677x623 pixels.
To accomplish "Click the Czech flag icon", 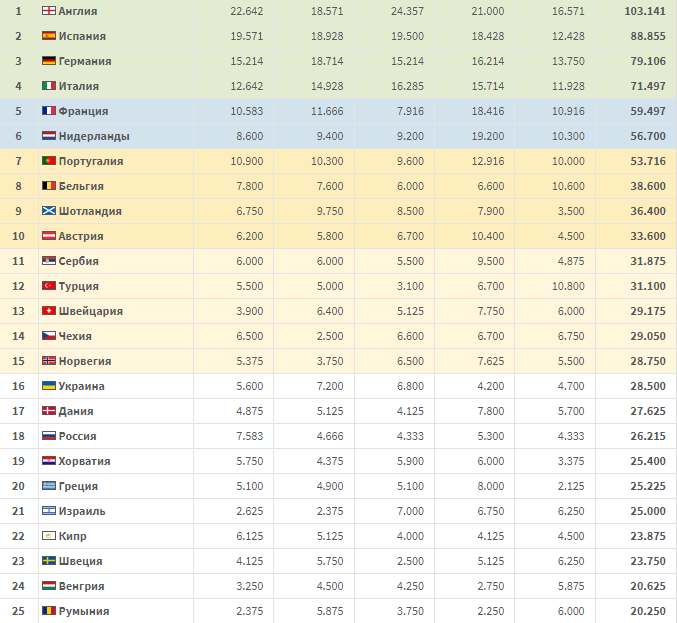I will coord(49,336).
